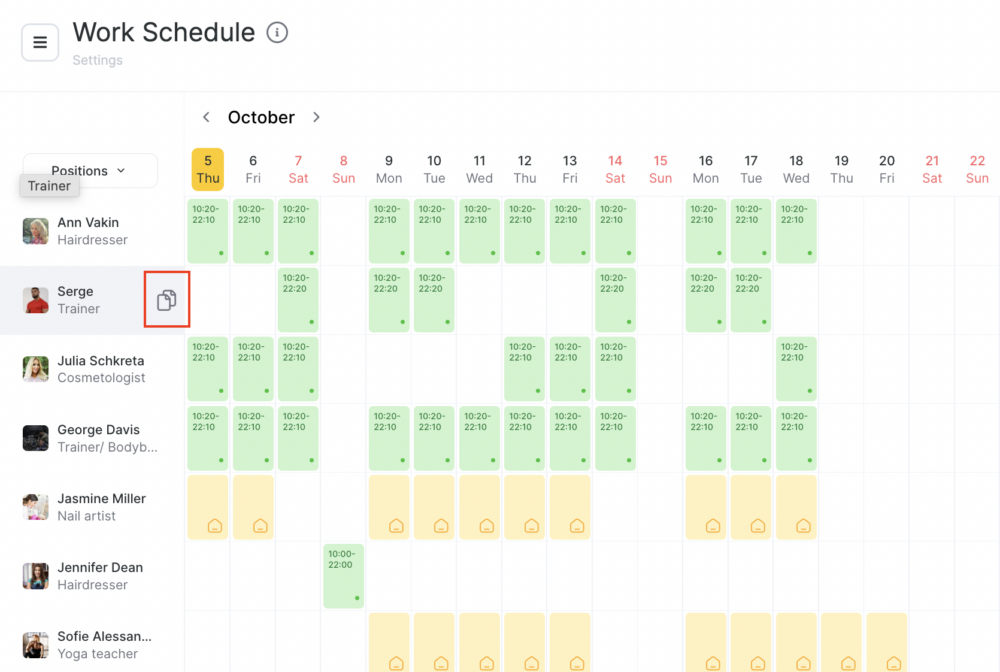
Task: Open Serge's 10:20-22:20 shift on Sat 7
Action: [298, 300]
